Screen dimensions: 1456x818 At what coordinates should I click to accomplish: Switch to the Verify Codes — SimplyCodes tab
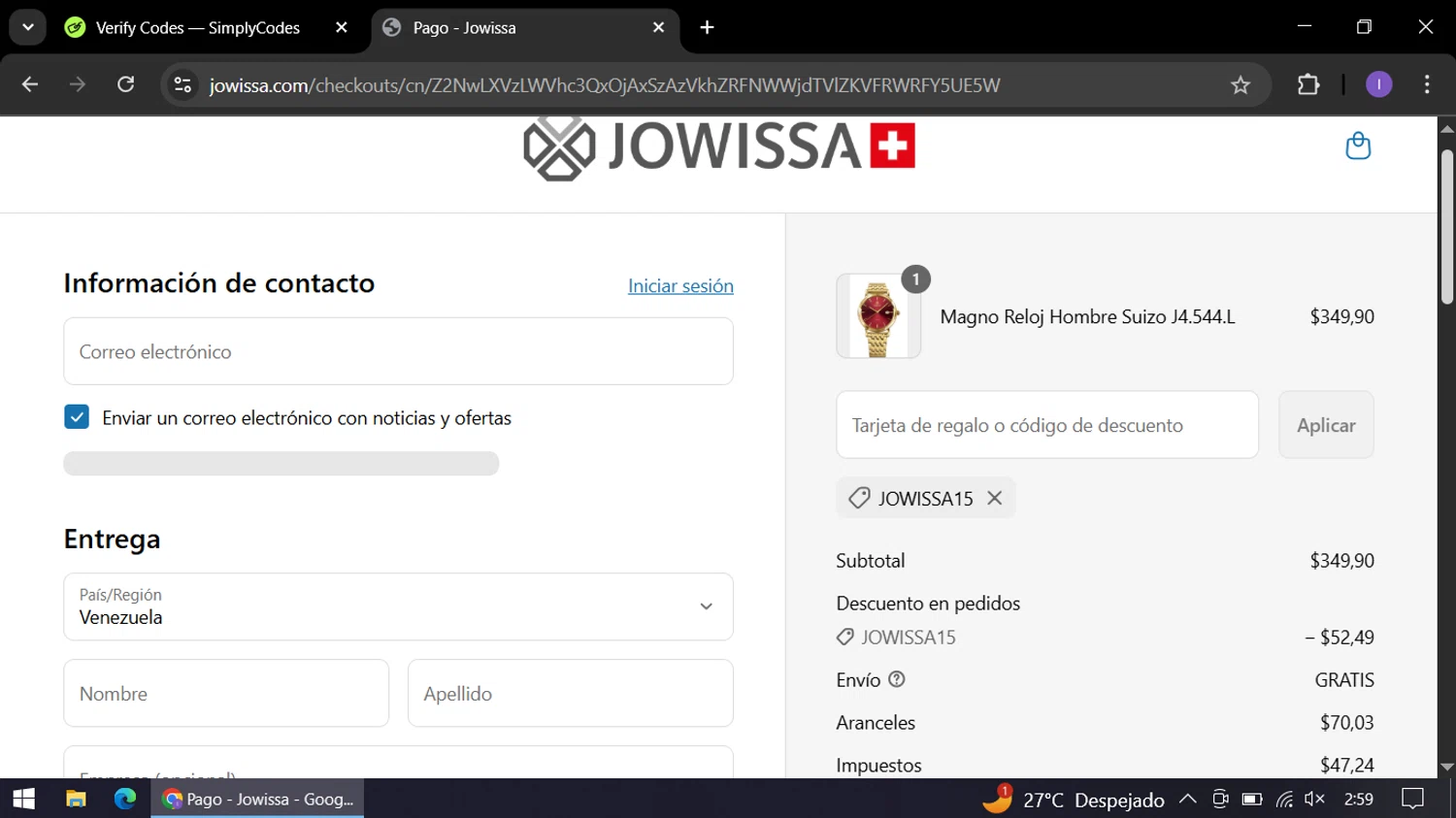(x=197, y=28)
